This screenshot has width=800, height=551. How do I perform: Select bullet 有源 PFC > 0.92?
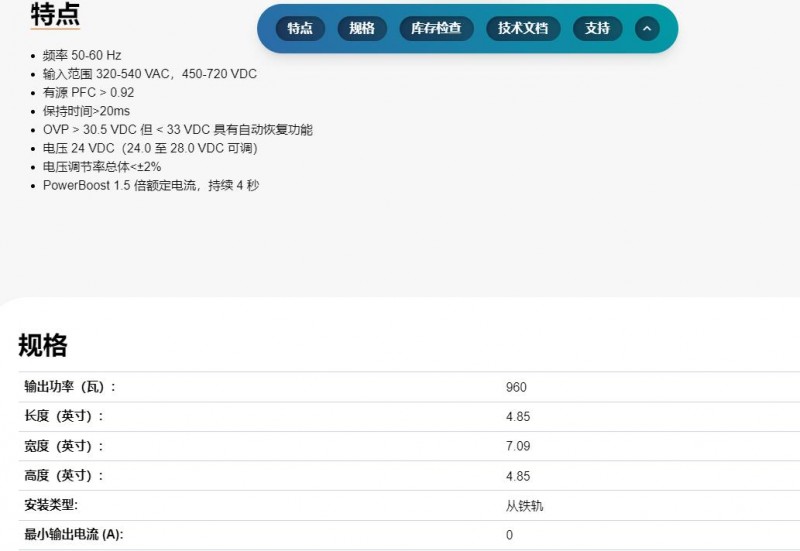[x=88, y=92]
